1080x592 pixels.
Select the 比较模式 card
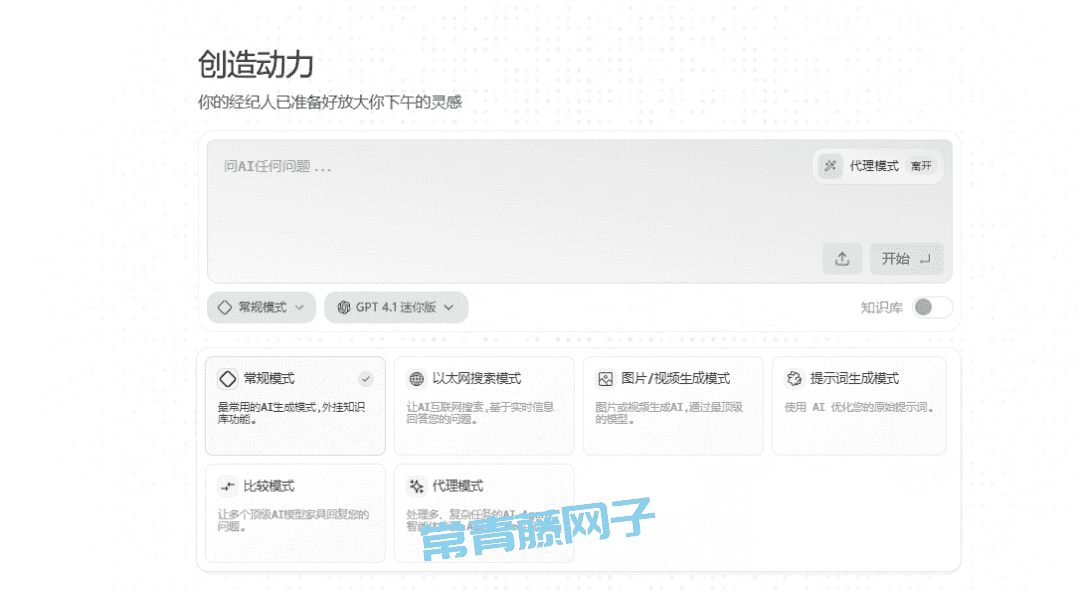coord(295,513)
